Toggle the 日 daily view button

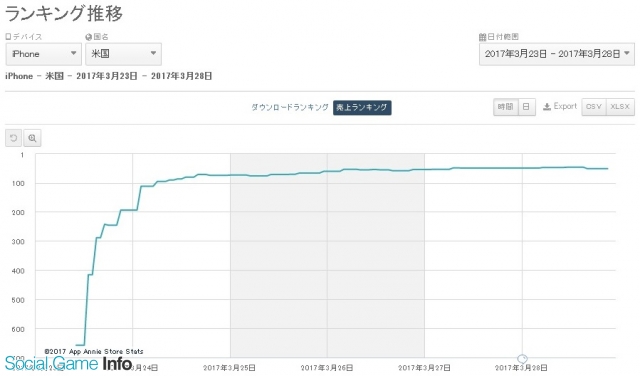click(527, 107)
